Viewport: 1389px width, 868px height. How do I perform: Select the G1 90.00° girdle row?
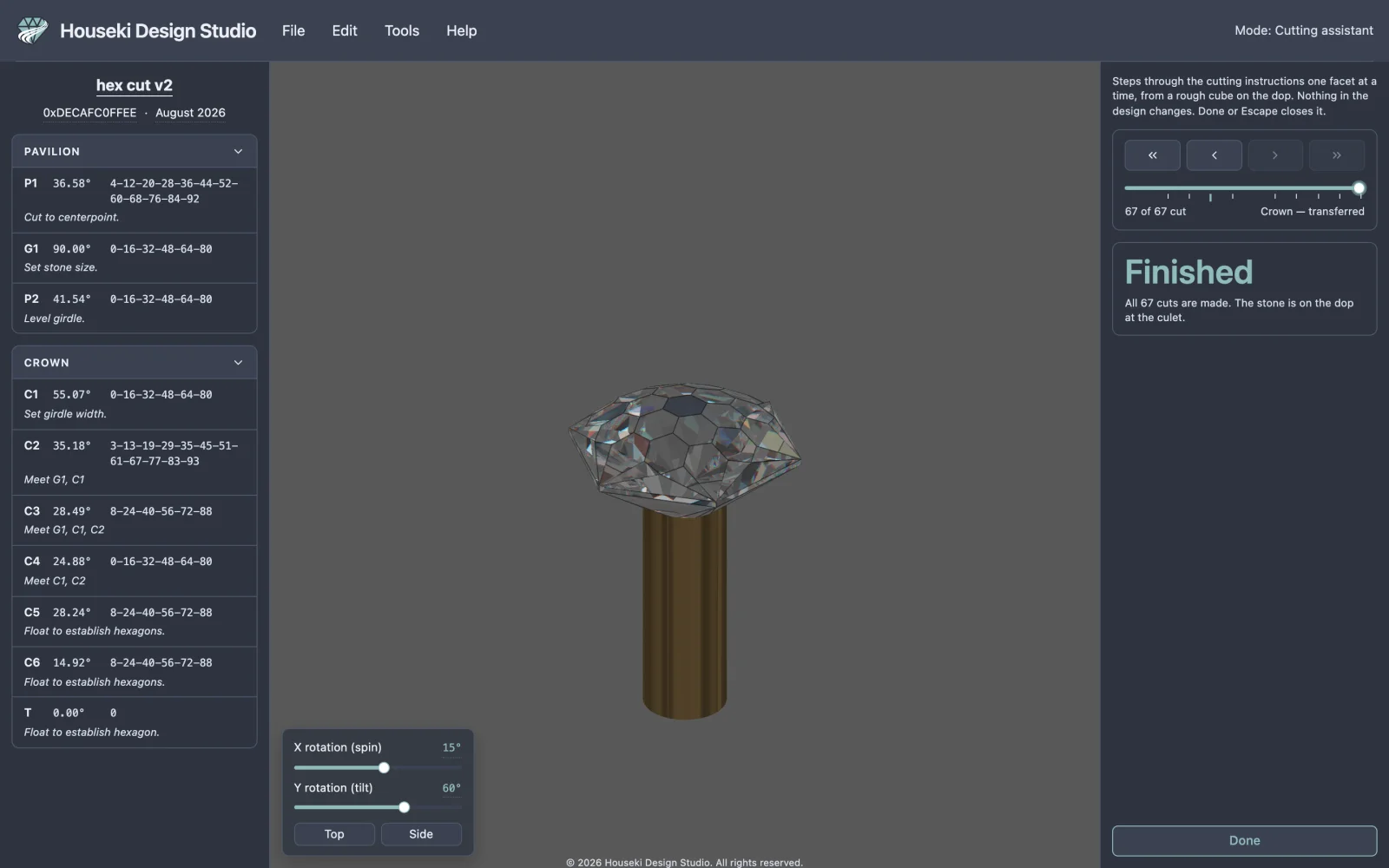[135, 258]
